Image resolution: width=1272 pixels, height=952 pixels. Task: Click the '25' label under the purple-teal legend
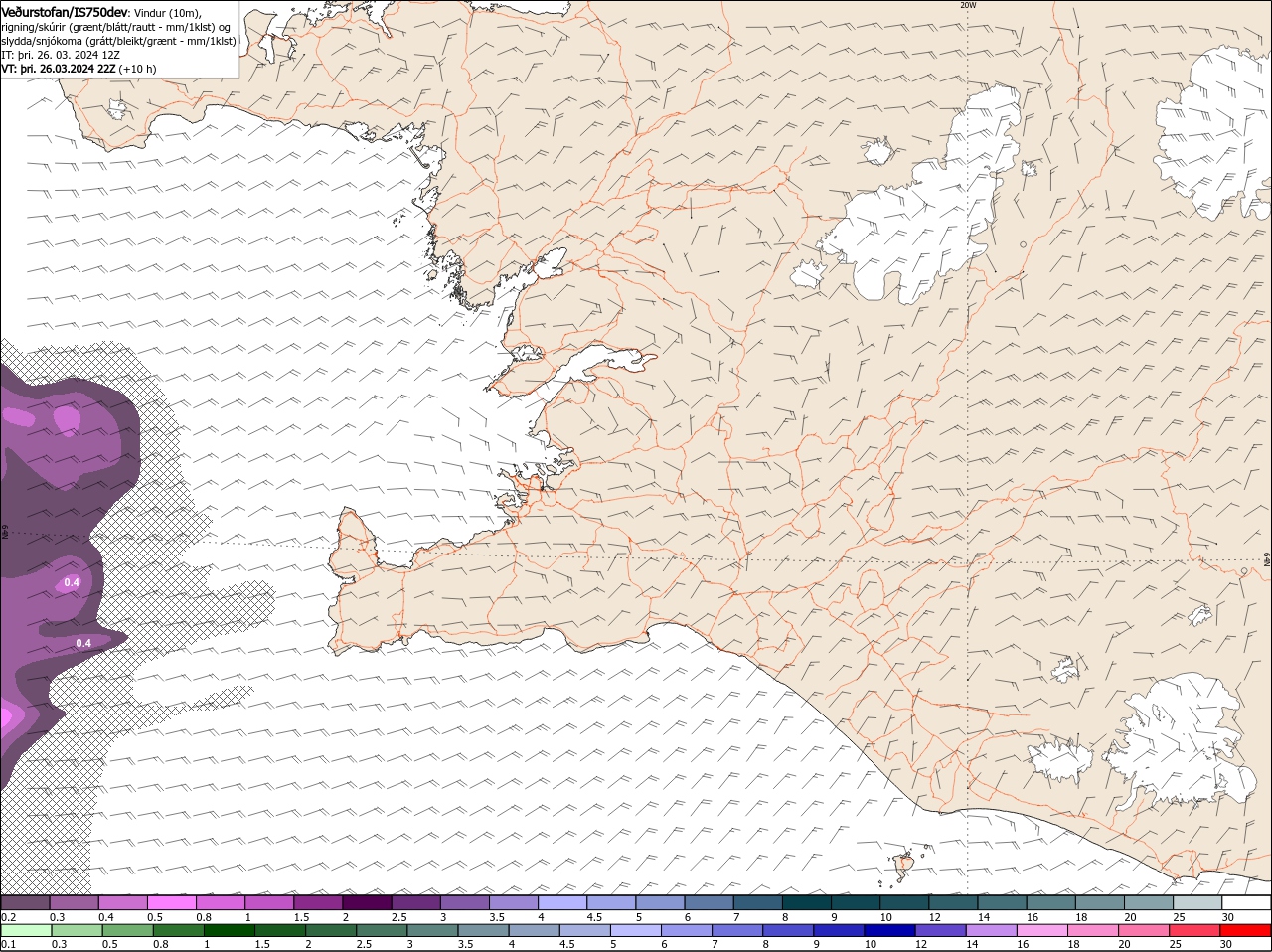tap(1179, 916)
